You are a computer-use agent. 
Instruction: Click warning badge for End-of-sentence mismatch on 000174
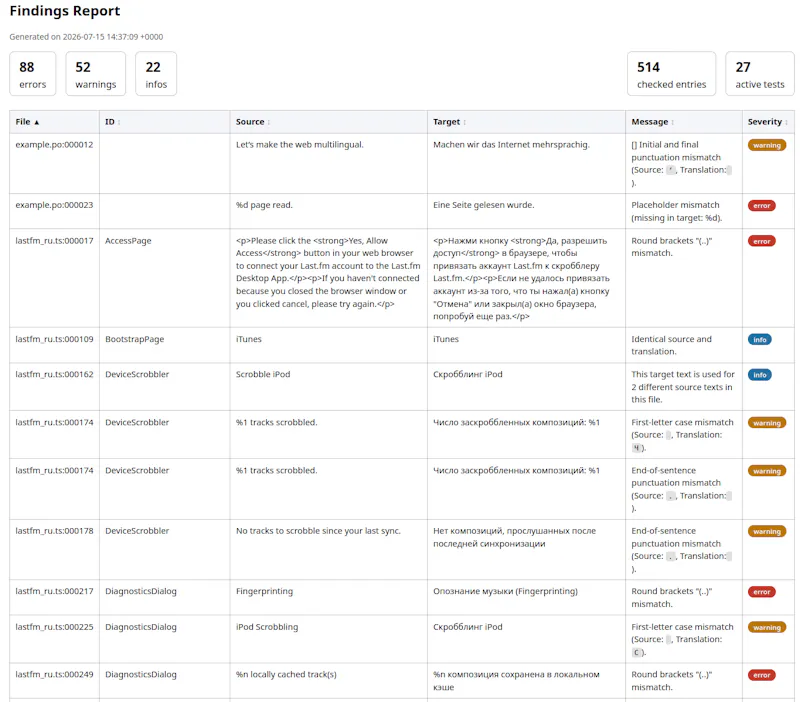tap(767, 471)
